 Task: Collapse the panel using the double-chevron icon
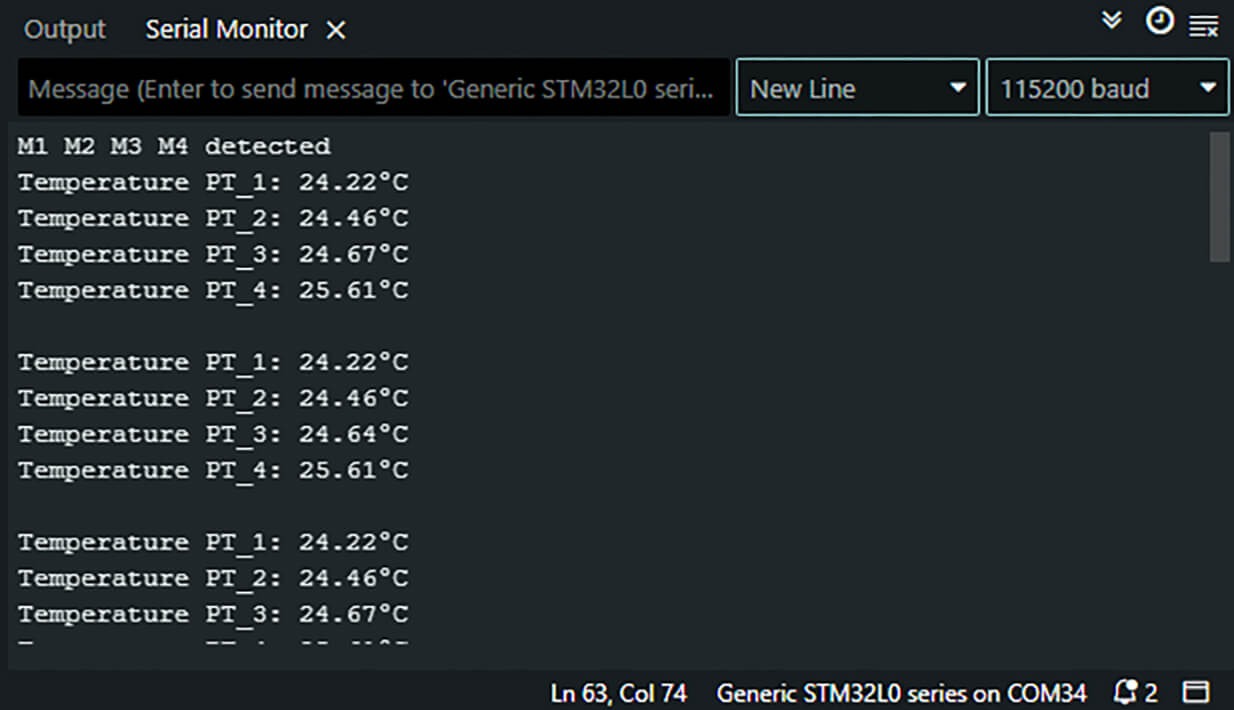[1111, 20]
